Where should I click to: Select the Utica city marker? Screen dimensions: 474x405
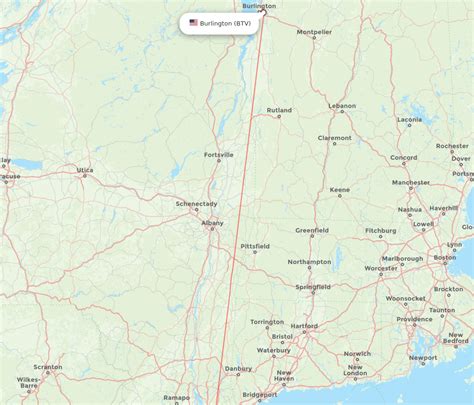85,176
